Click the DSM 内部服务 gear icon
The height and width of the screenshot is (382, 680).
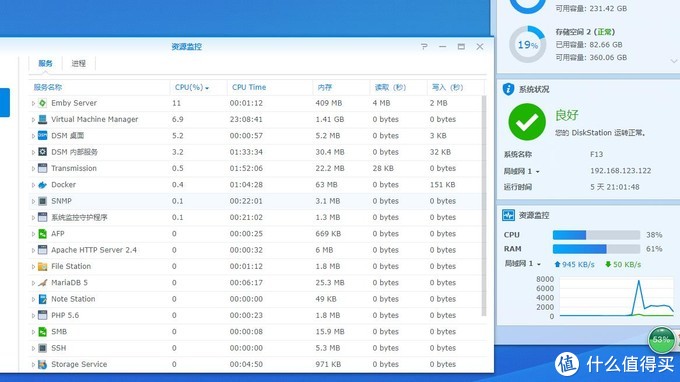tap(42, 152)
